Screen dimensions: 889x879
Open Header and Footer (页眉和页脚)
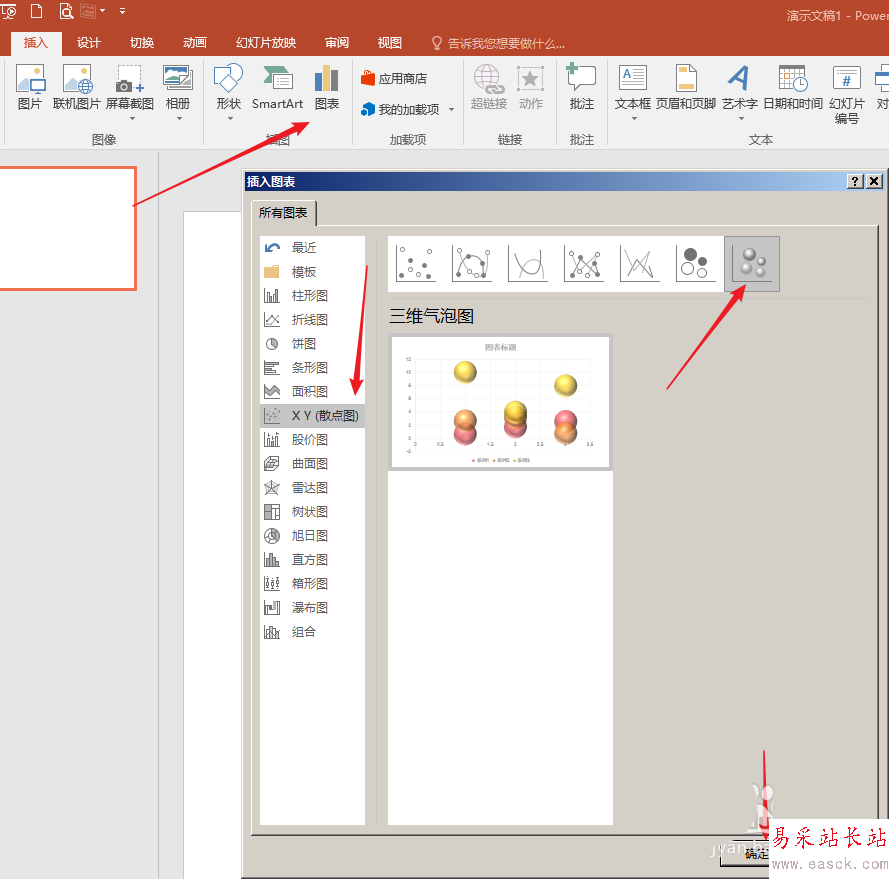(686, 87)
